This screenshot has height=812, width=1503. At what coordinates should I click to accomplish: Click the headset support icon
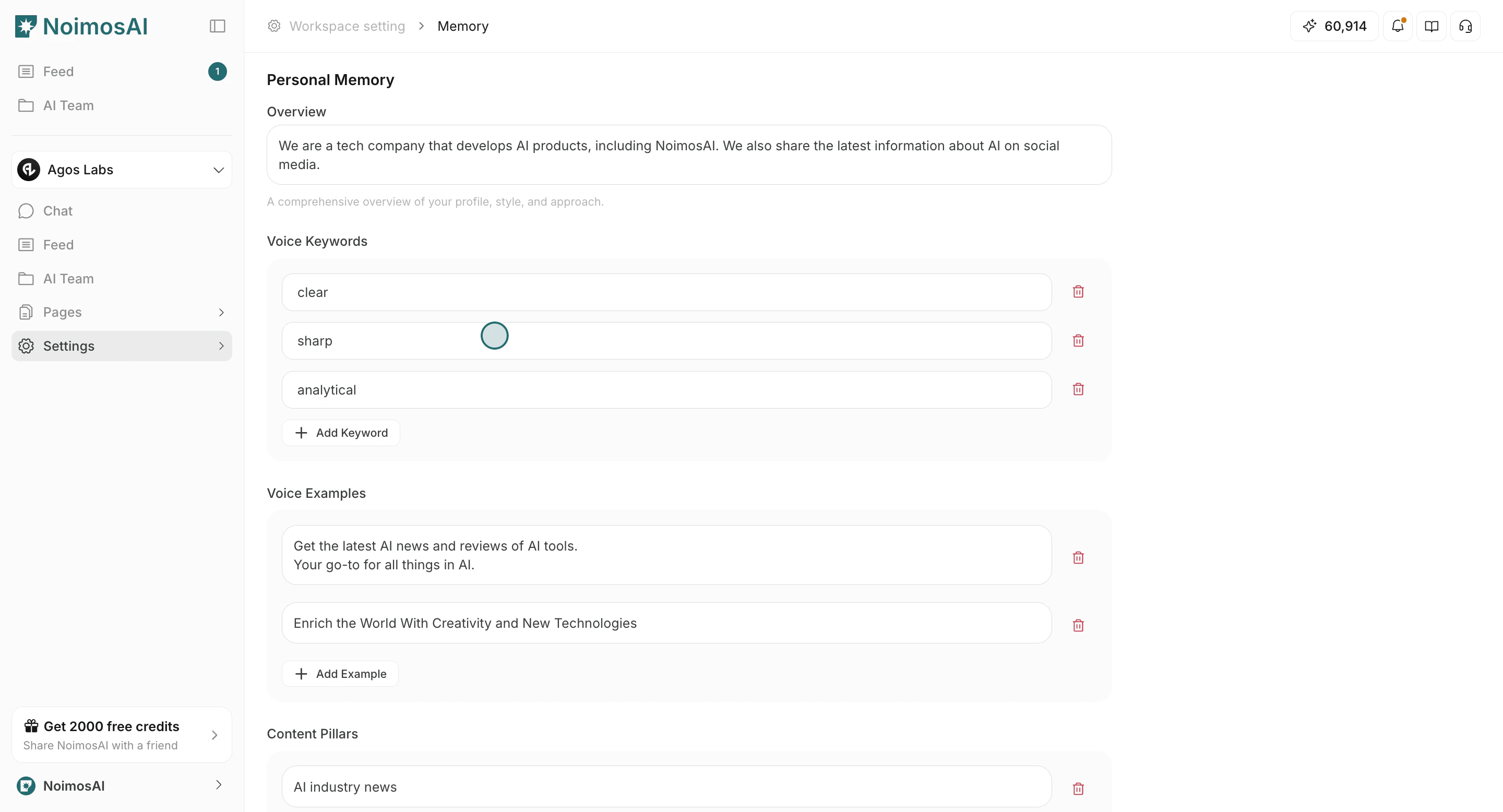[1465, 26]
